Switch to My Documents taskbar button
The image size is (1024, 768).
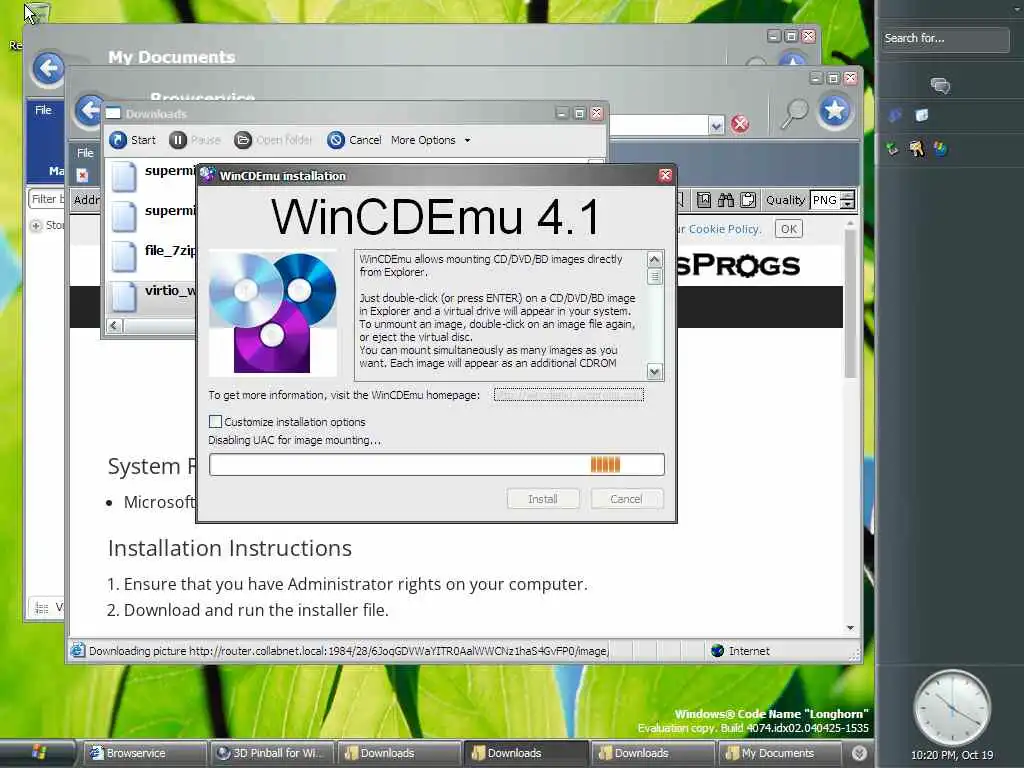[778, 753]
